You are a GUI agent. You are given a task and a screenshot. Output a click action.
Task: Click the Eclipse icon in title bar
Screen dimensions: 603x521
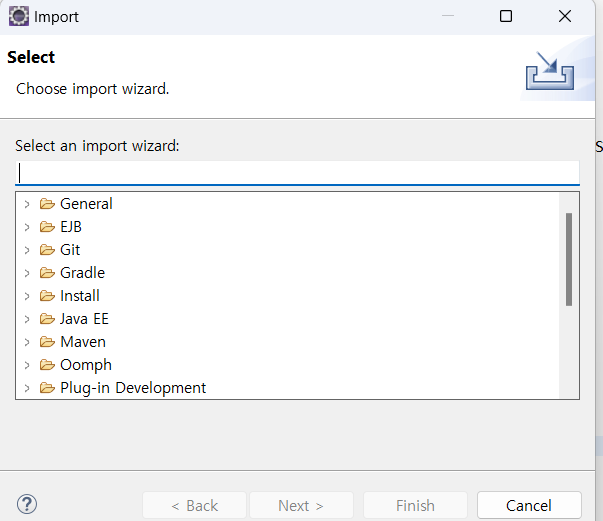point(18,16)
